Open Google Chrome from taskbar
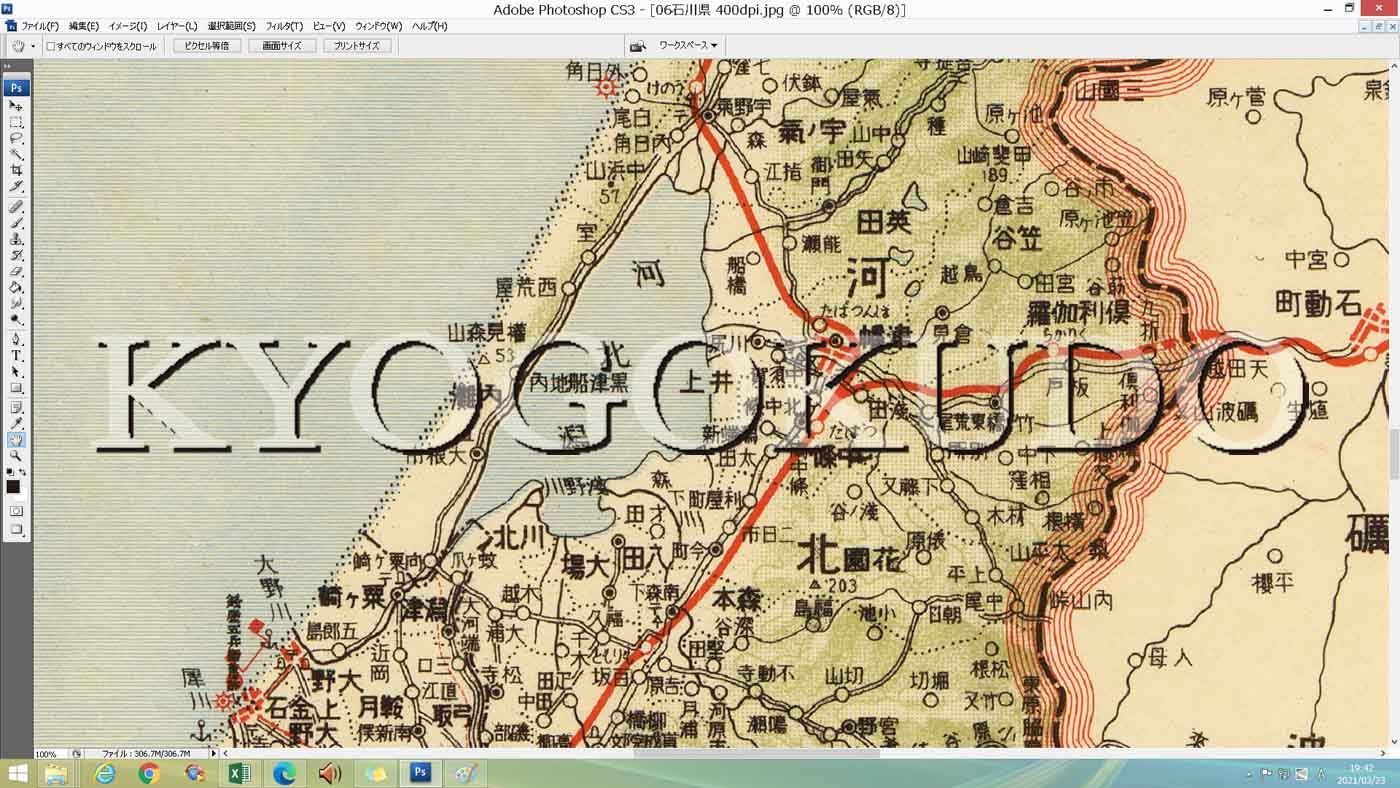Screen dimensions: 1400x788 click(149, 773)
